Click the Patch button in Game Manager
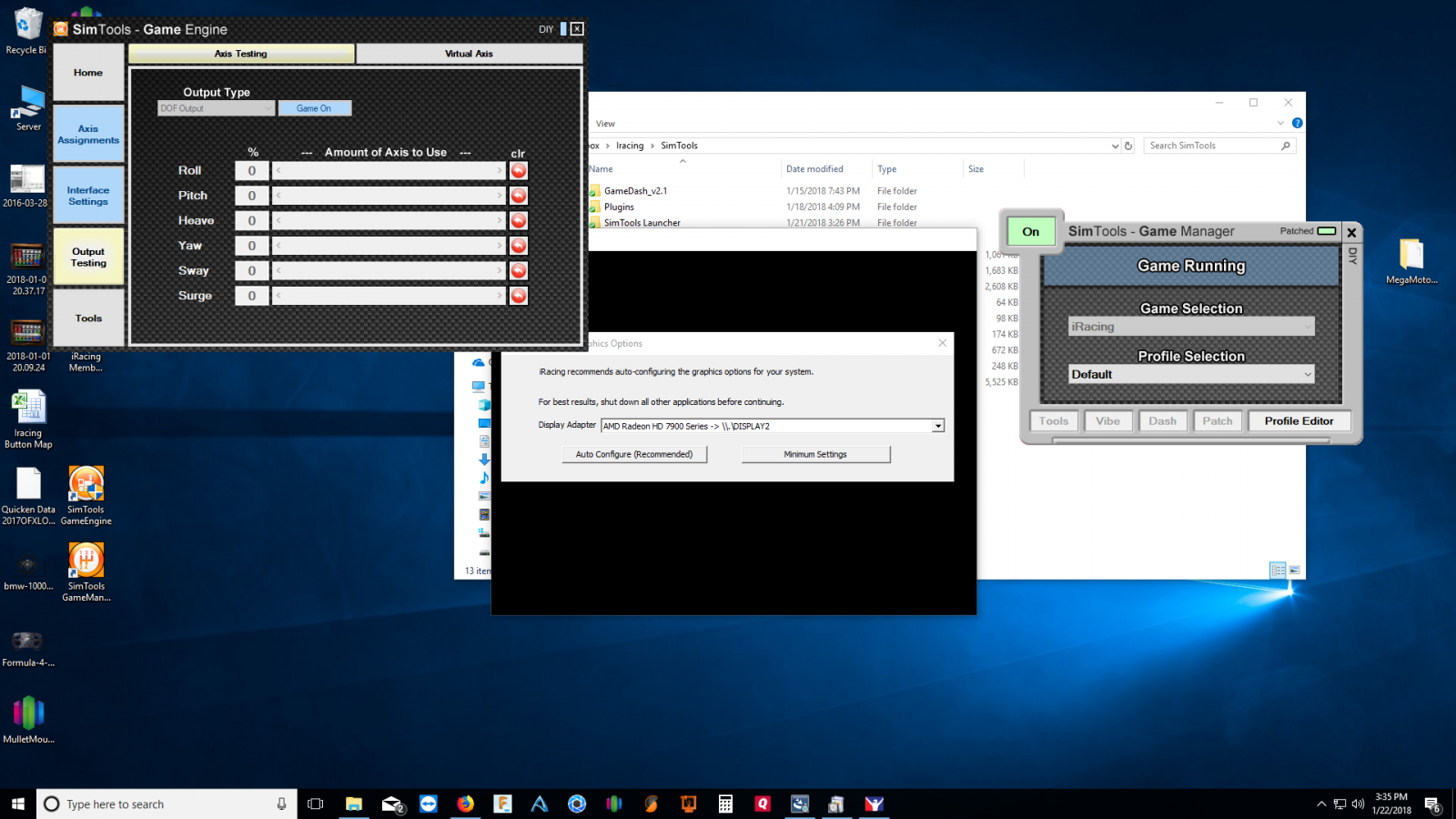Viewport: 1456px width, 819px height. 1218,421
